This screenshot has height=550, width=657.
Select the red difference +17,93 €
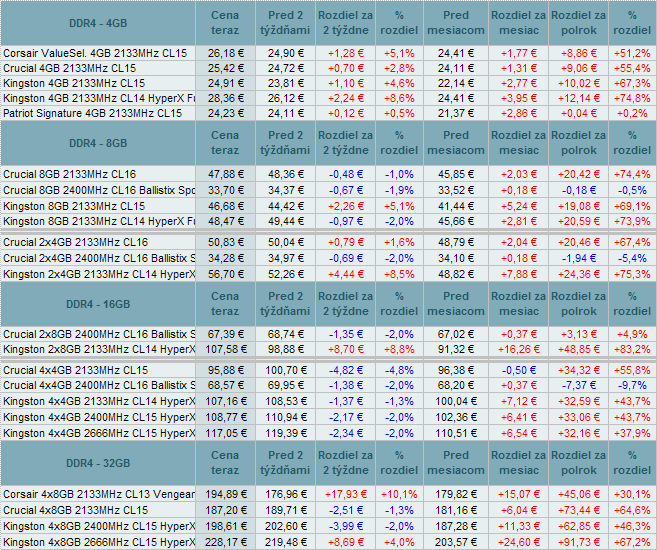(346, 494)
